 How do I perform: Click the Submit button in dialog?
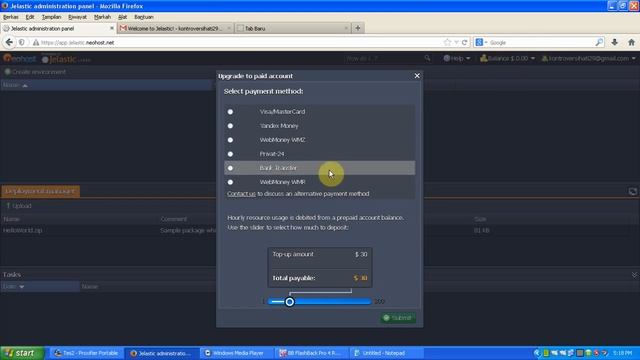(398, 318)
